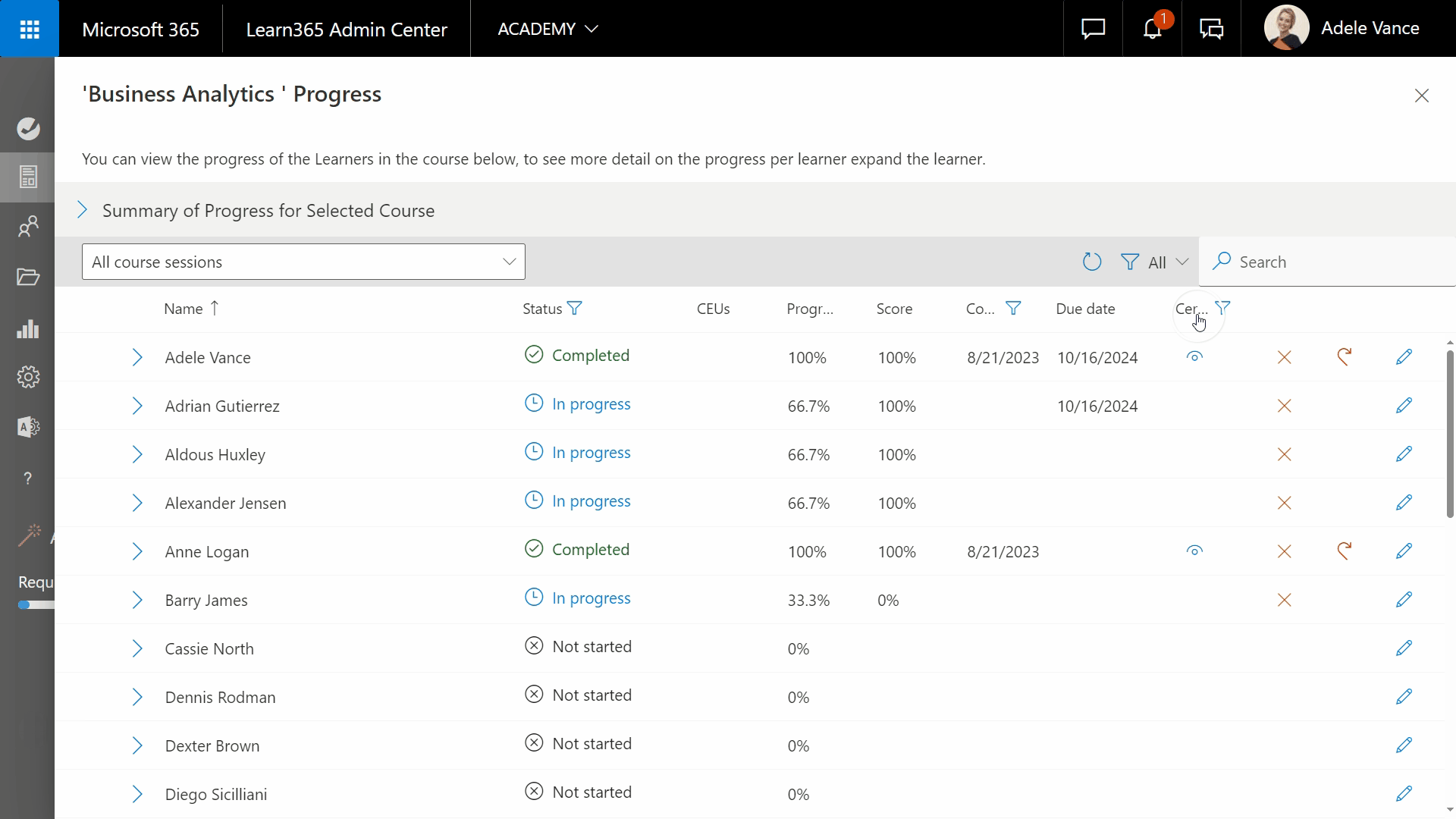
Task: Open the All course sessions dropdown
Action: click(x=303, y=262)
